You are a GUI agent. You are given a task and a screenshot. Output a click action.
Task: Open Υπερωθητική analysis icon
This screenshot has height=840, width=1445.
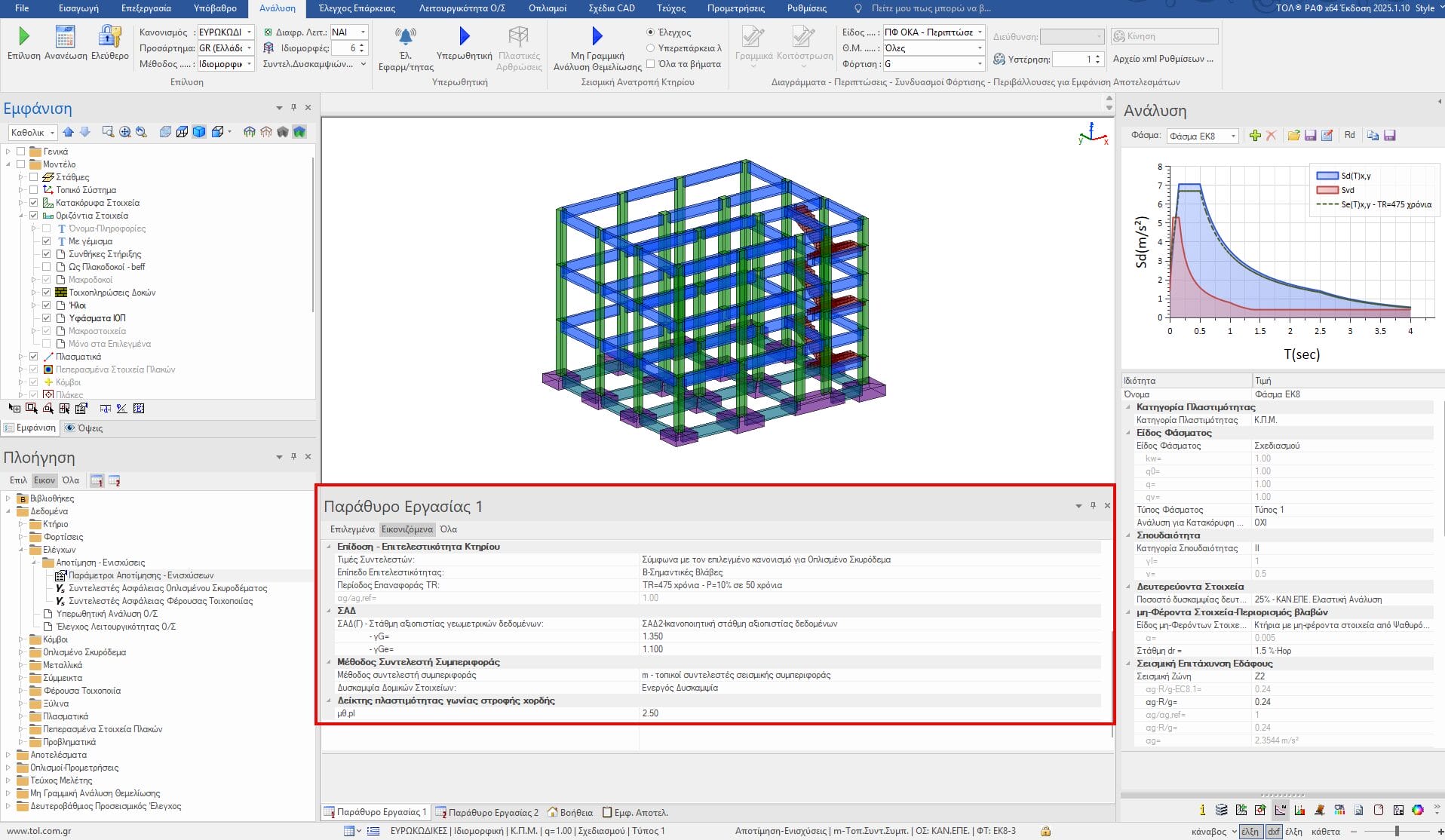click(464, 36)
